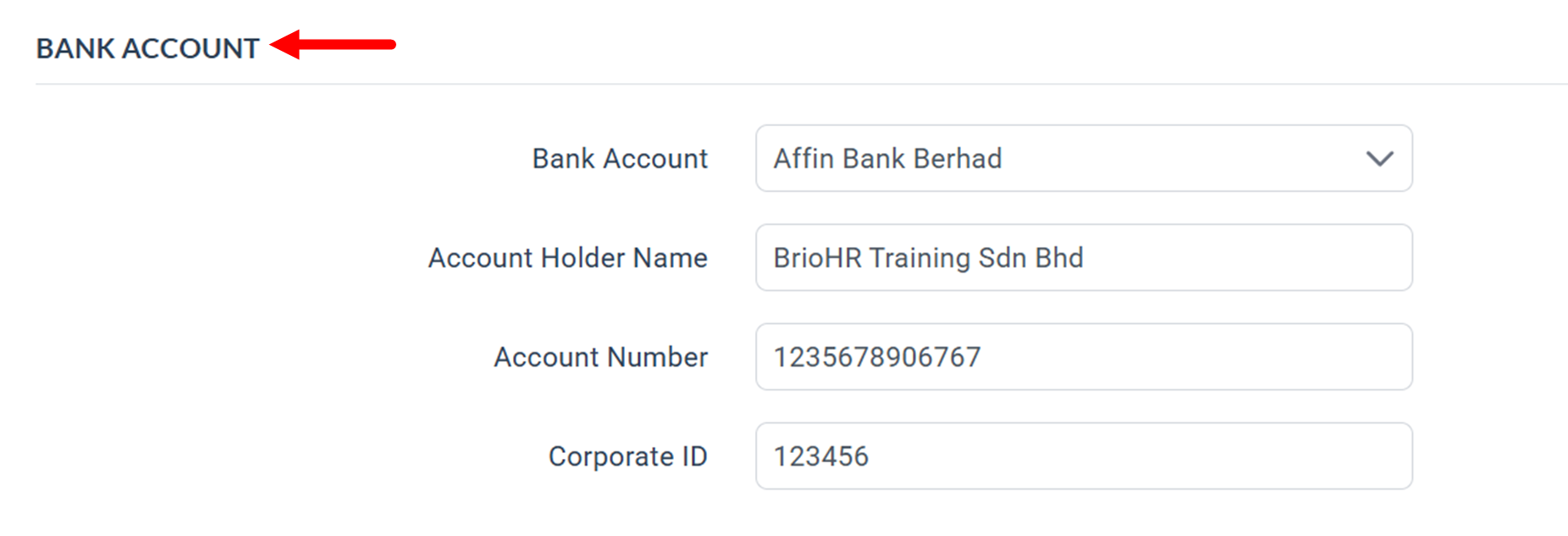Click the 'Corporate ID' label
Image resolution: width=1568 pixels, height=536 pixels.
point(627,456)
